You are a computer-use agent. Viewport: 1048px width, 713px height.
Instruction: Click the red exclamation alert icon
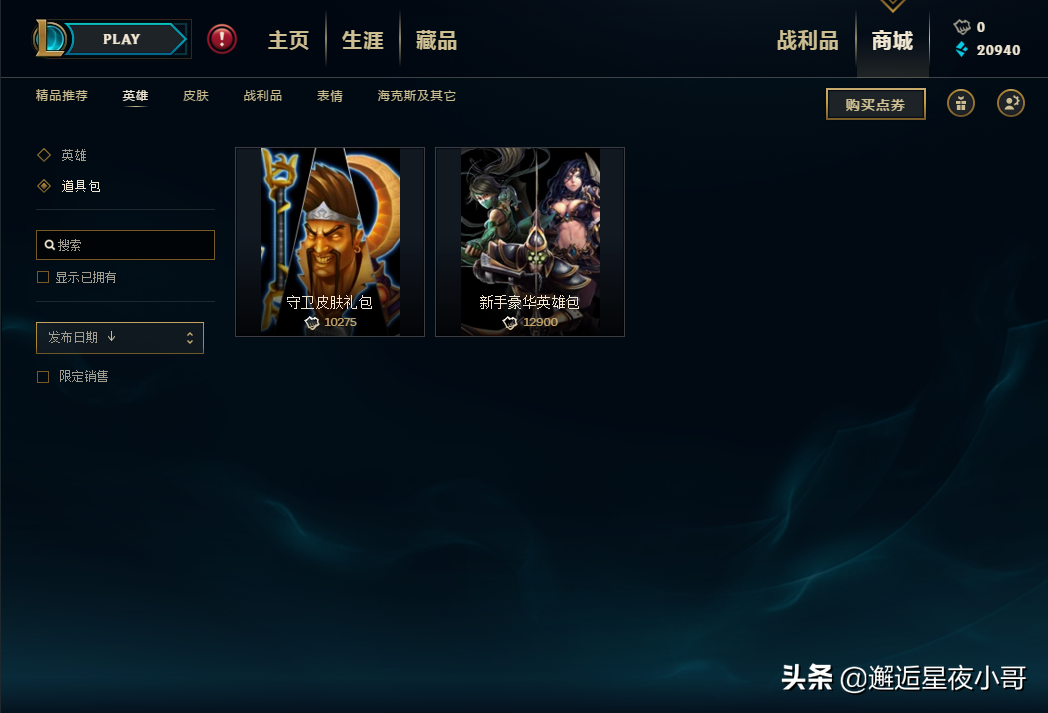[221, 39]
